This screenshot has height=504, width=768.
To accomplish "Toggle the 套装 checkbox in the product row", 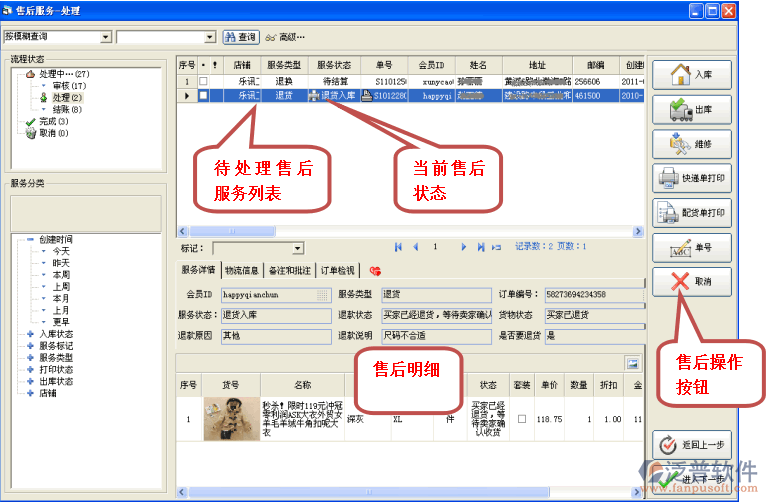I will point(521,419).
